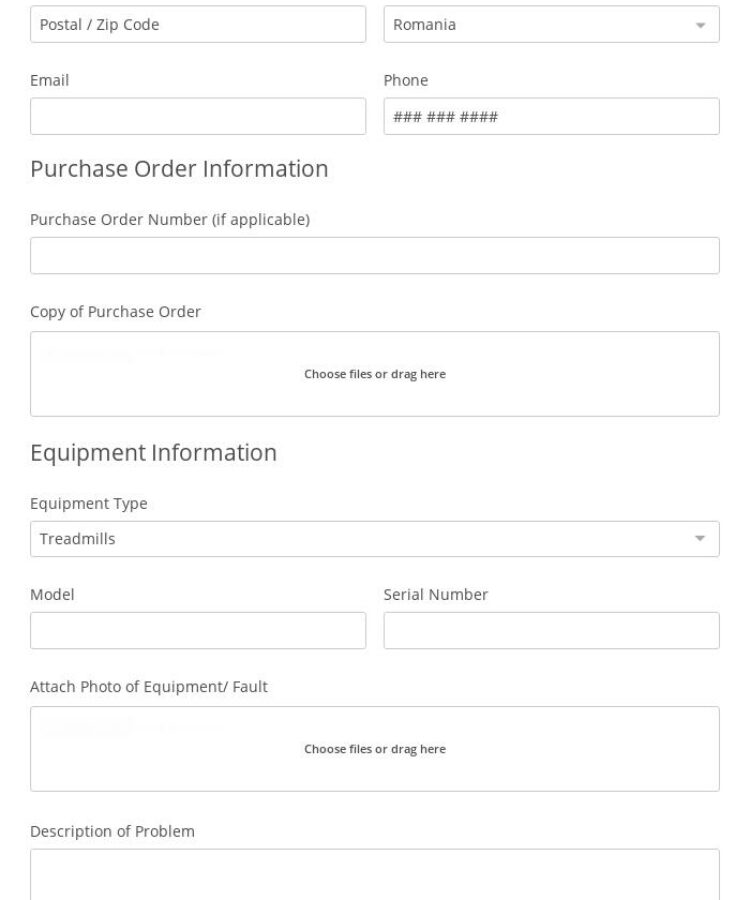
Task: Open the country dropdown showing Romania
Action: tap(550, 24)
